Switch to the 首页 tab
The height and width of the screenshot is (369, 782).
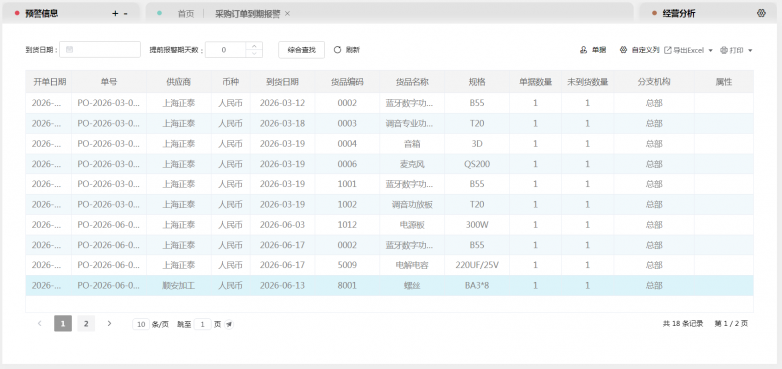(186, 14)
